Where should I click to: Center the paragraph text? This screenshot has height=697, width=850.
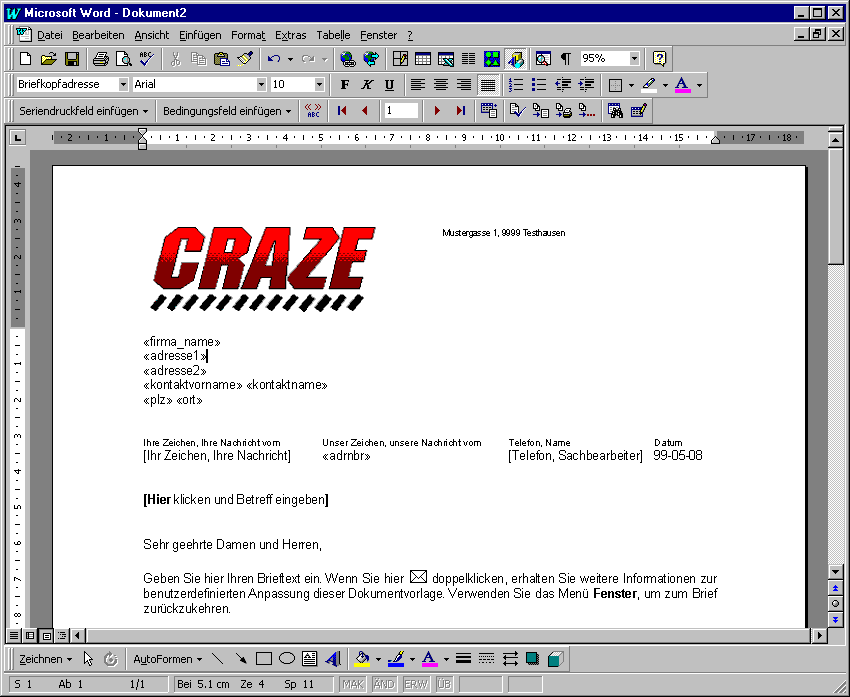[441, 85]
